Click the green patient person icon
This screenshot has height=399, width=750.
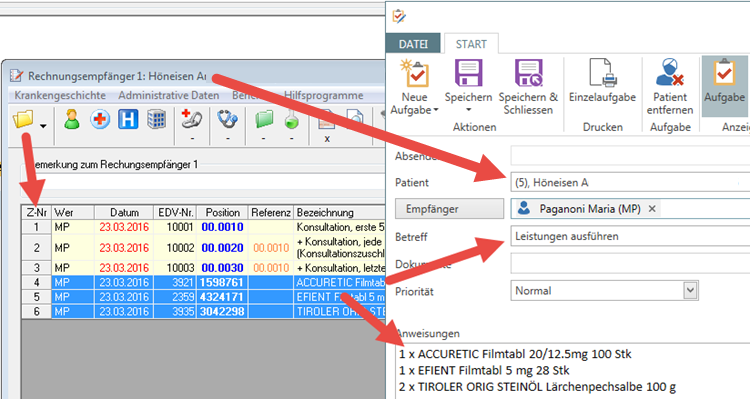point(72,119)
